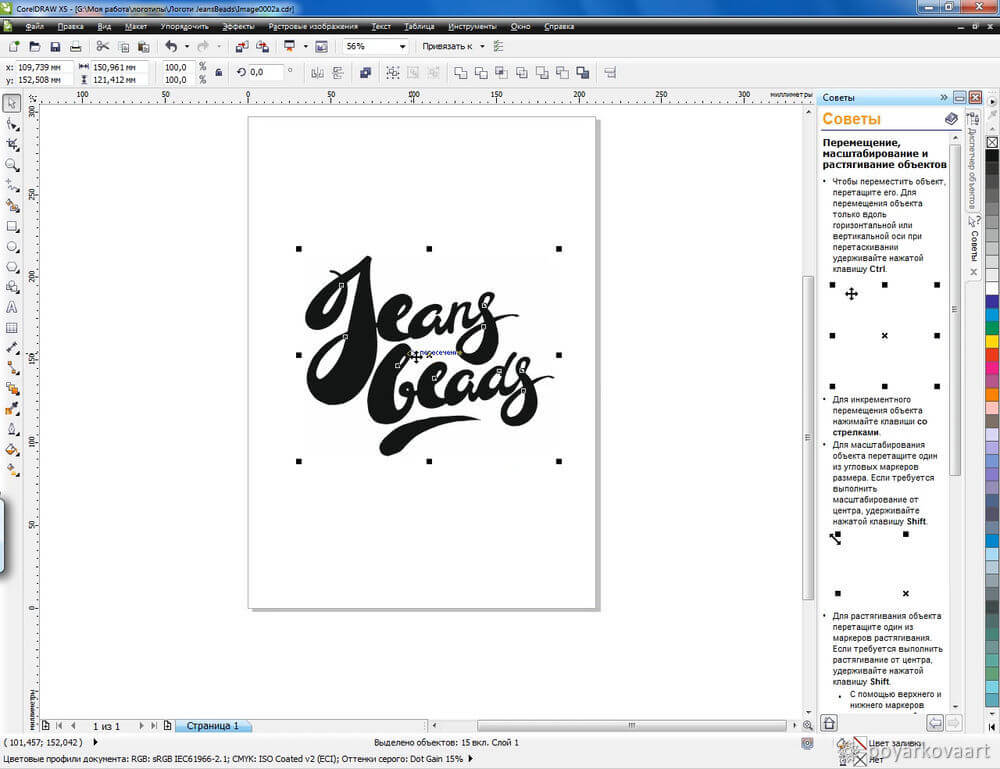Open the application launcher dropdown arrow

[x=305, y=47]
